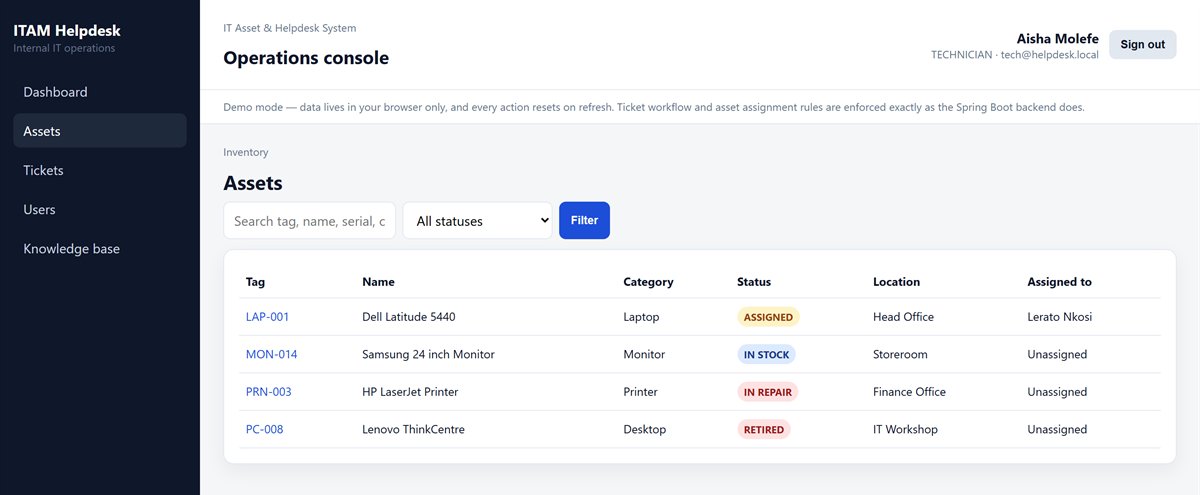Image resolution: width=1200 pixels, height=495 pixels.
Task: Click the Storeroom location cell
Action: [900, 354]
